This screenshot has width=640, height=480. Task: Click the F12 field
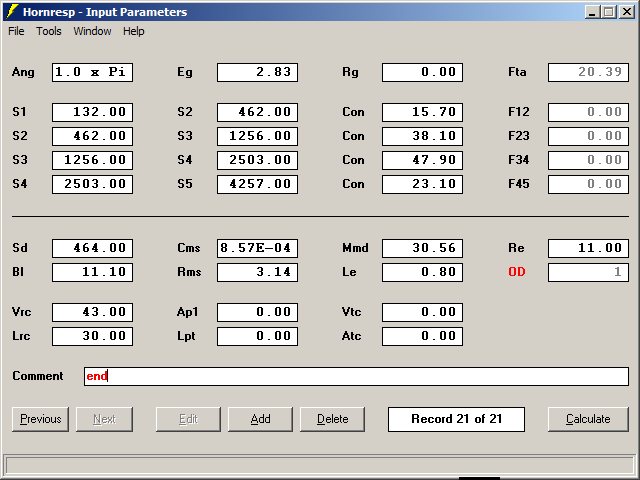pyautogui.click(x=588, y=112)
